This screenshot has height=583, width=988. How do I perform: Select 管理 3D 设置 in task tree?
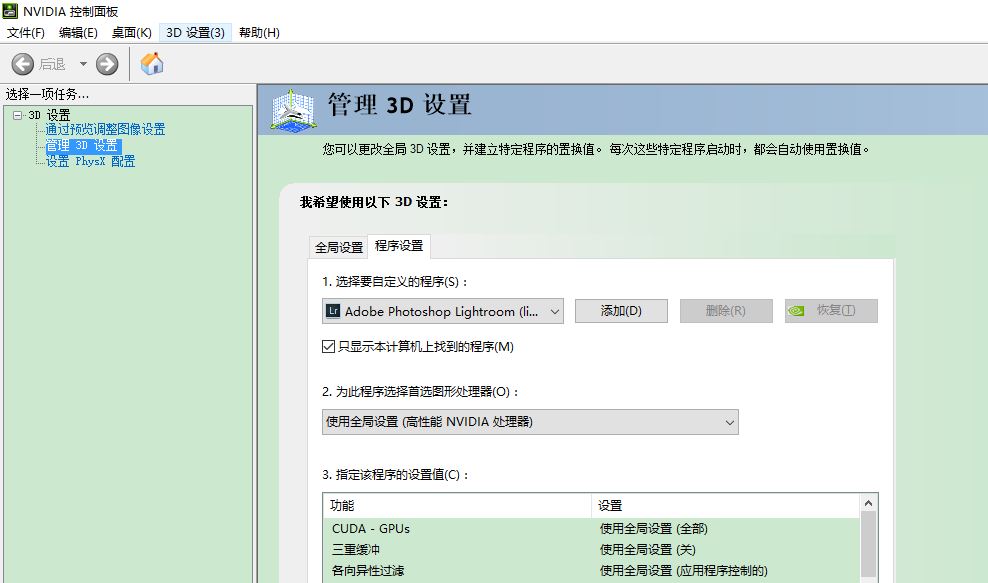(82, 146)
